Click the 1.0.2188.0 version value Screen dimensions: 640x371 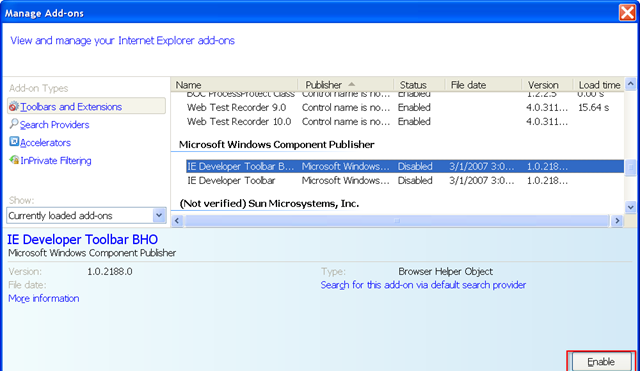110,271
